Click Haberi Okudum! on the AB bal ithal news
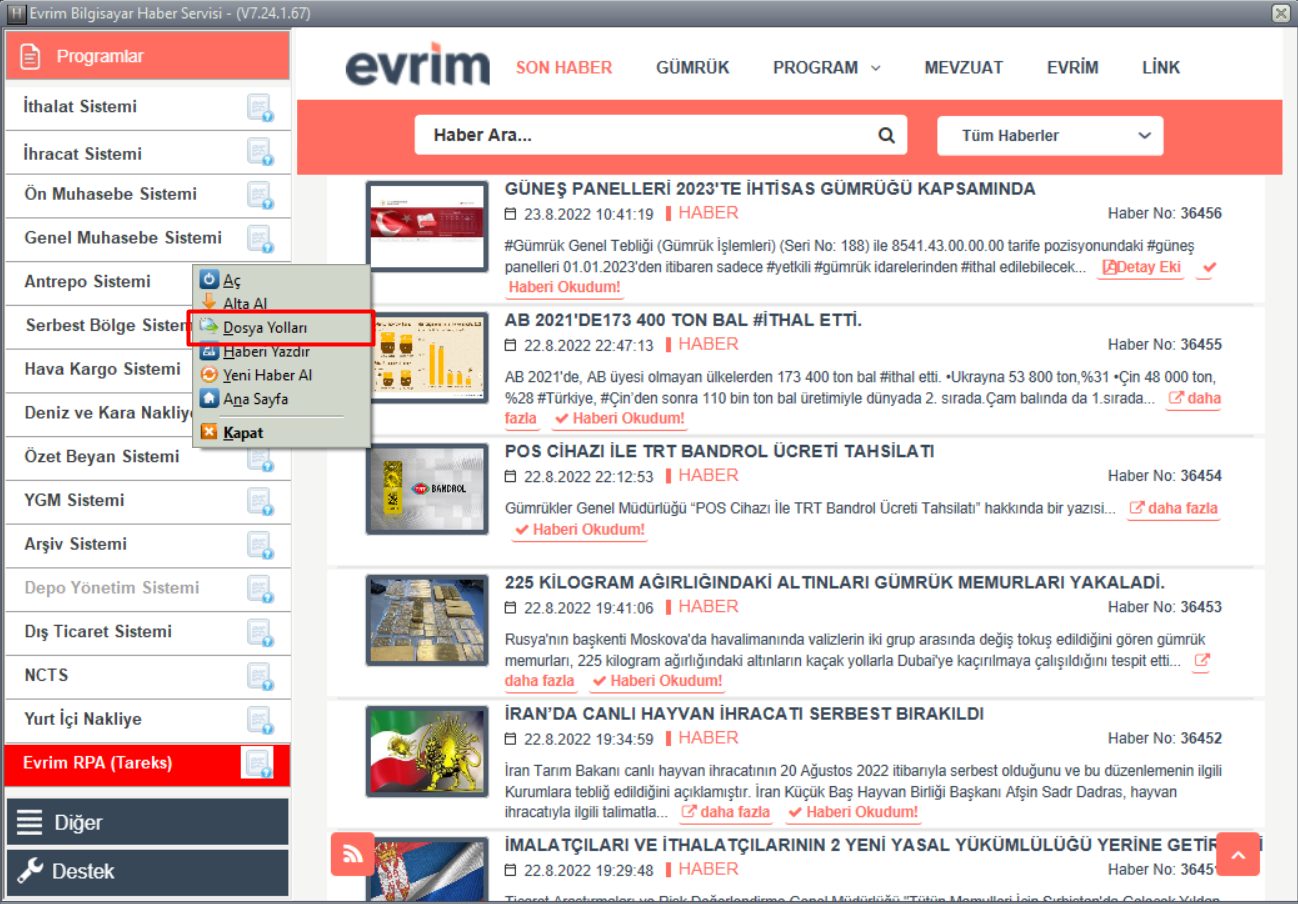The height and width of the screenshot is (904, 1298). point(620,418)
